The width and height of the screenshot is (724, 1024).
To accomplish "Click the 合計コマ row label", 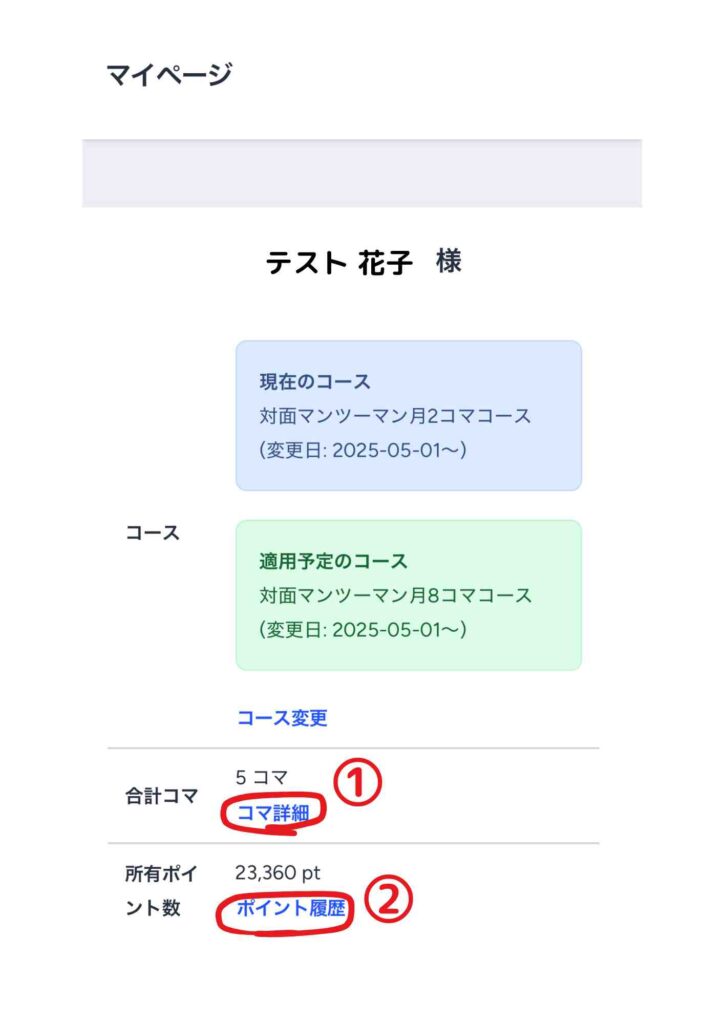I will 161,795.
